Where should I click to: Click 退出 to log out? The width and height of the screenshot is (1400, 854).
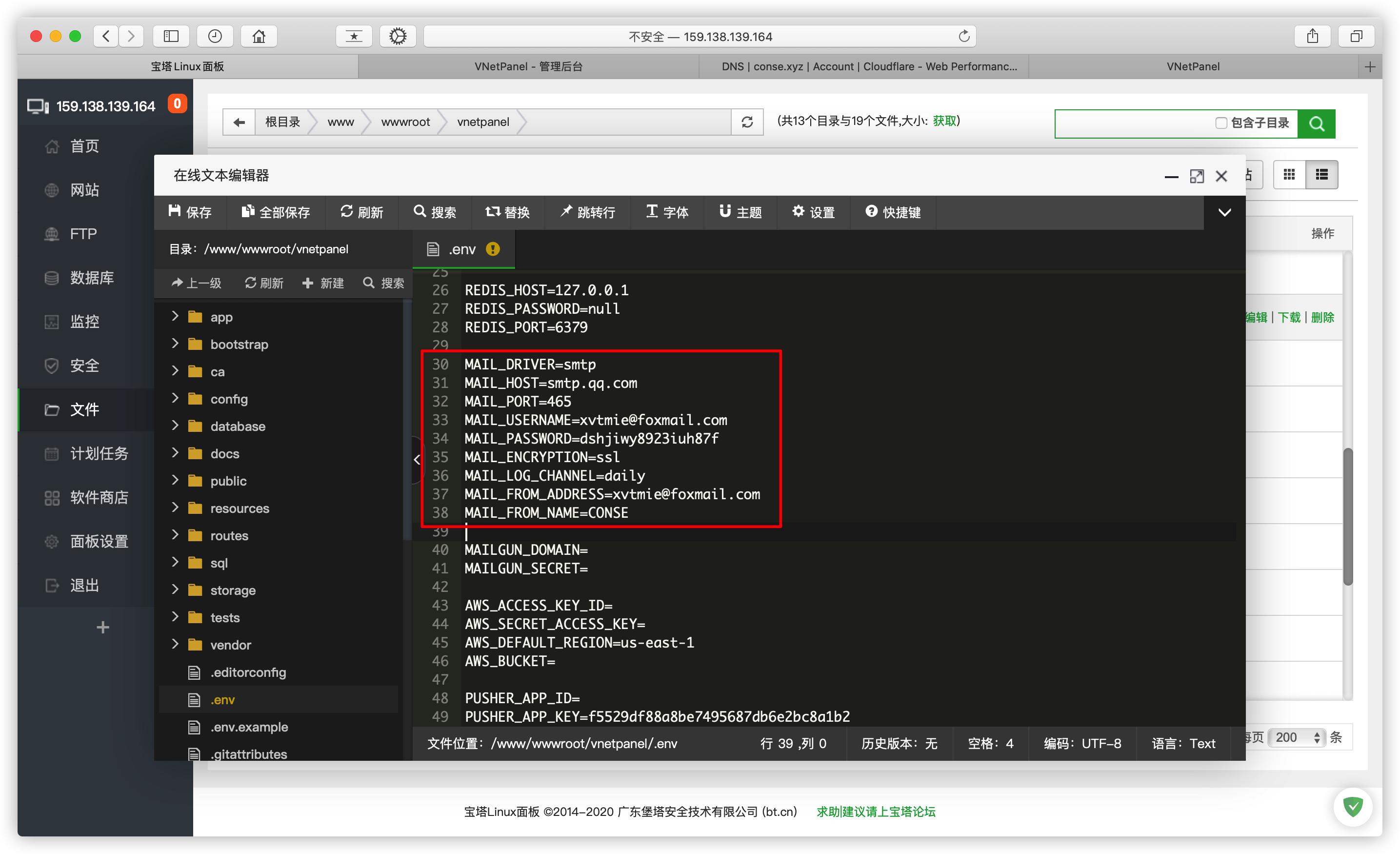pos(85,585)
